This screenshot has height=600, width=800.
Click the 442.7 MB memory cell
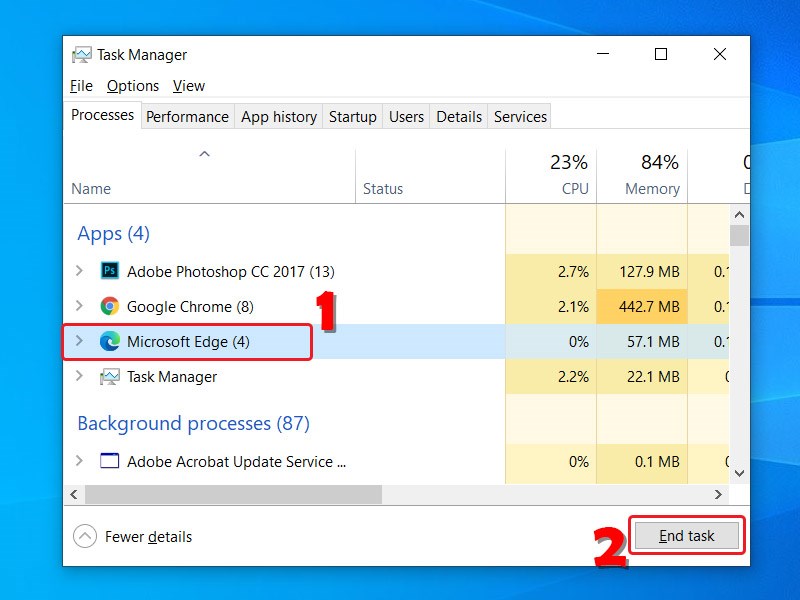(642, 307)
